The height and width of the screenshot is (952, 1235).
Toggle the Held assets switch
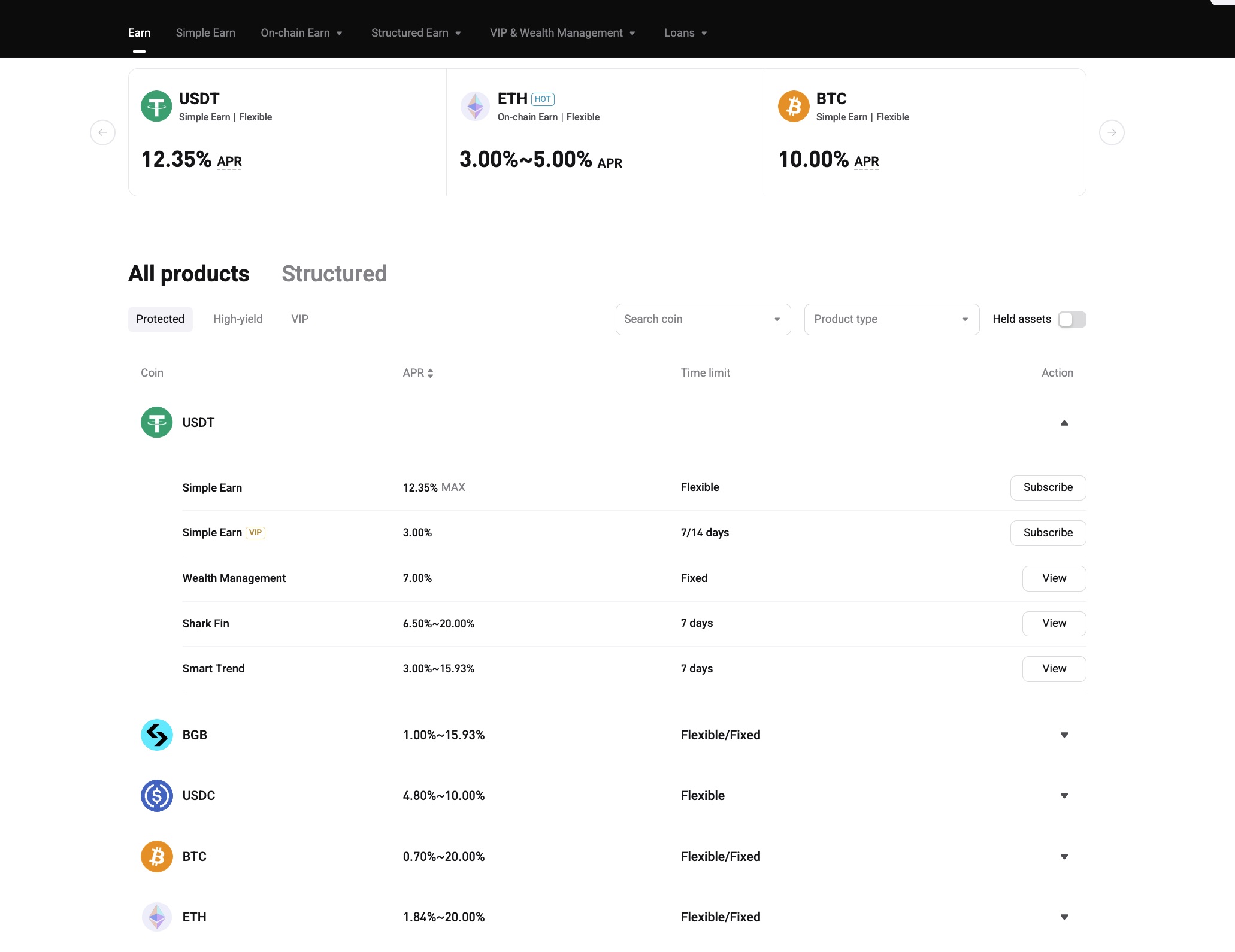[x=1071, y=319]
